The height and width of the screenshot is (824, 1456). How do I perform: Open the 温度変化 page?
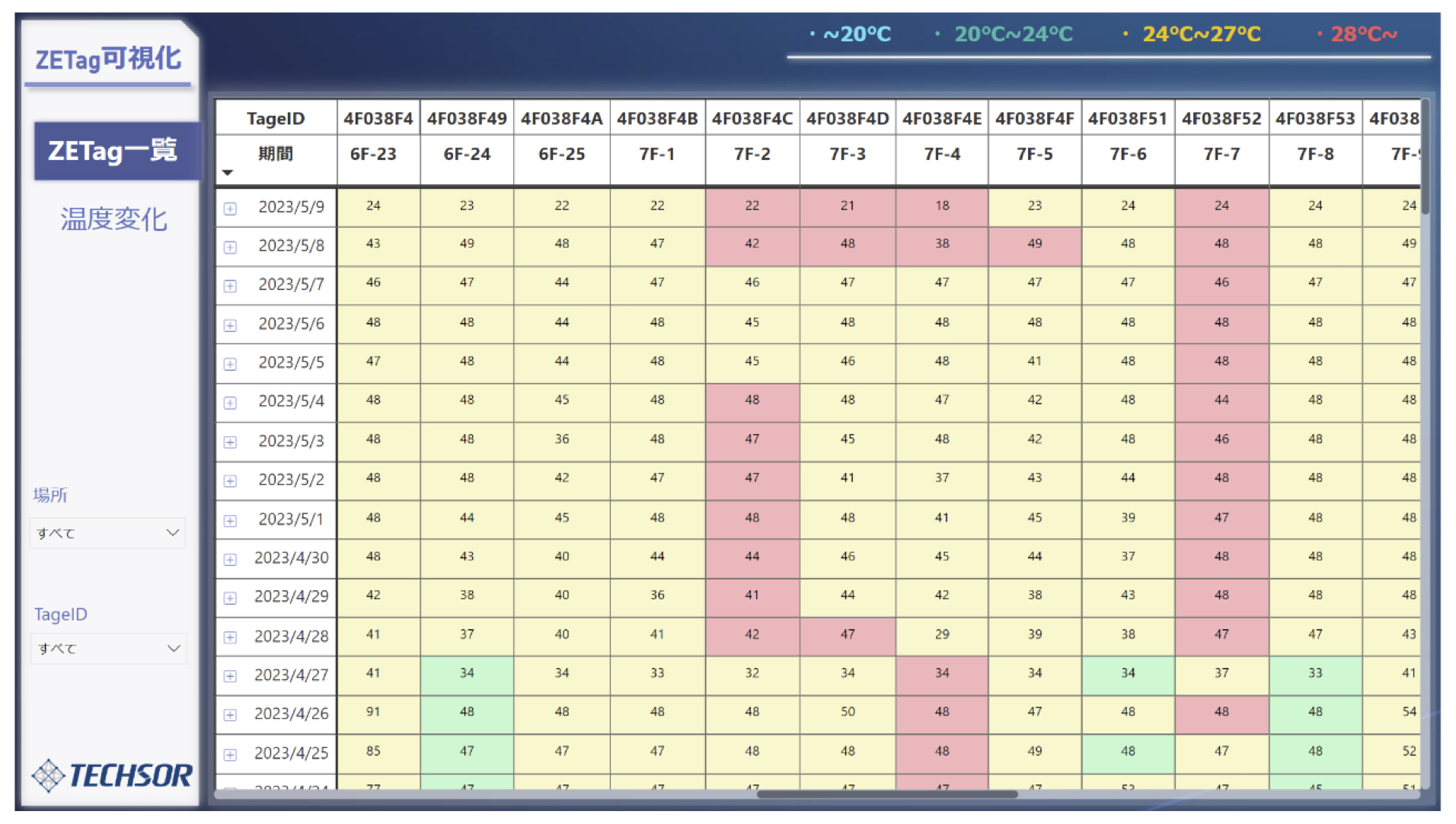114,220
